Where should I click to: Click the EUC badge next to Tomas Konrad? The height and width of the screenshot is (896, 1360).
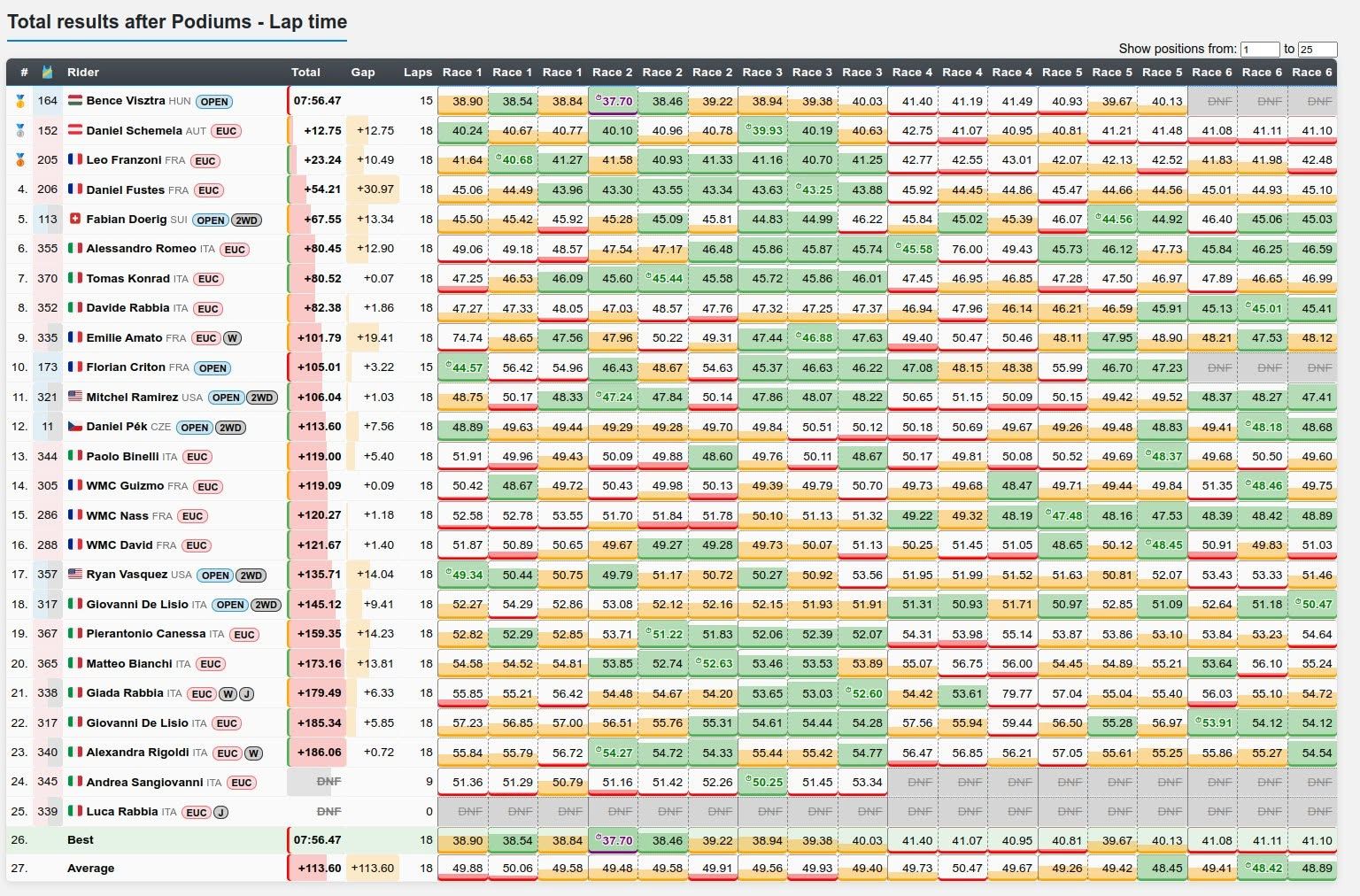click(x=208, y=279)
